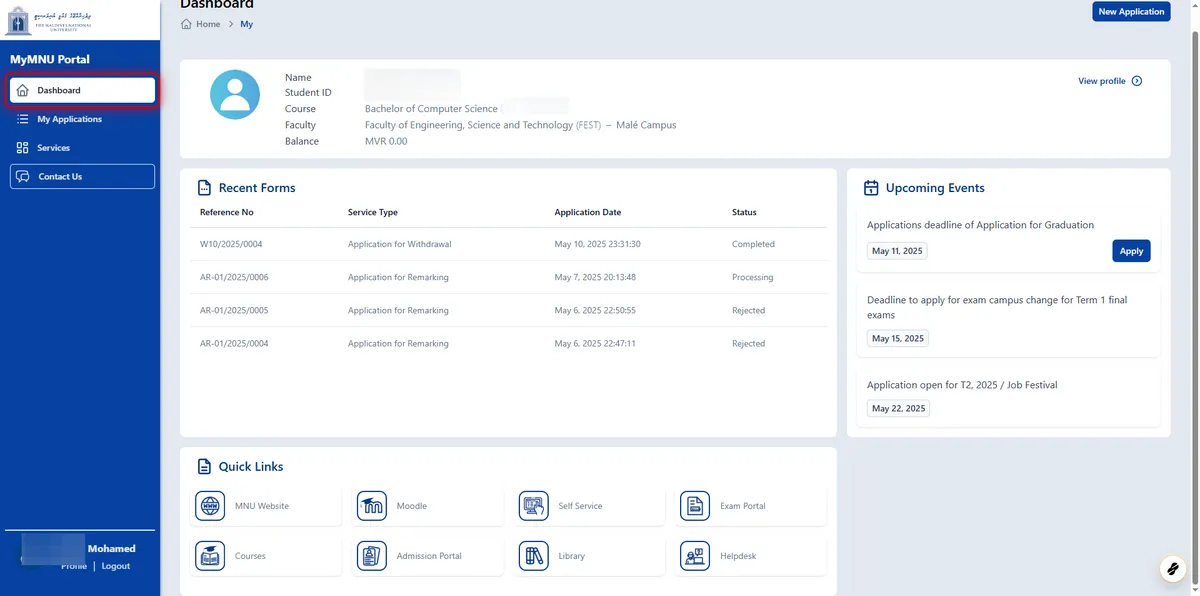Click Apply for Graduation application
Screen dimensions: 1200x596
(1131, 251)
